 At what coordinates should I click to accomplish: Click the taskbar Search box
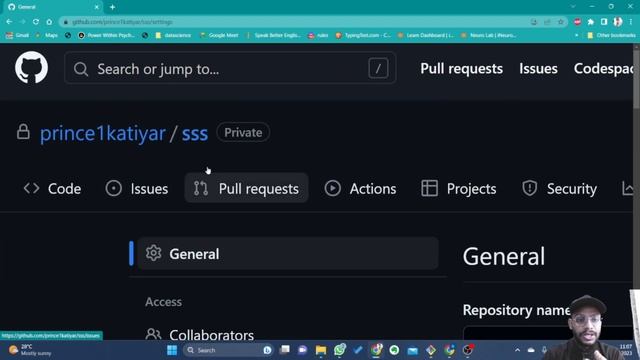(x=228, y=350)
